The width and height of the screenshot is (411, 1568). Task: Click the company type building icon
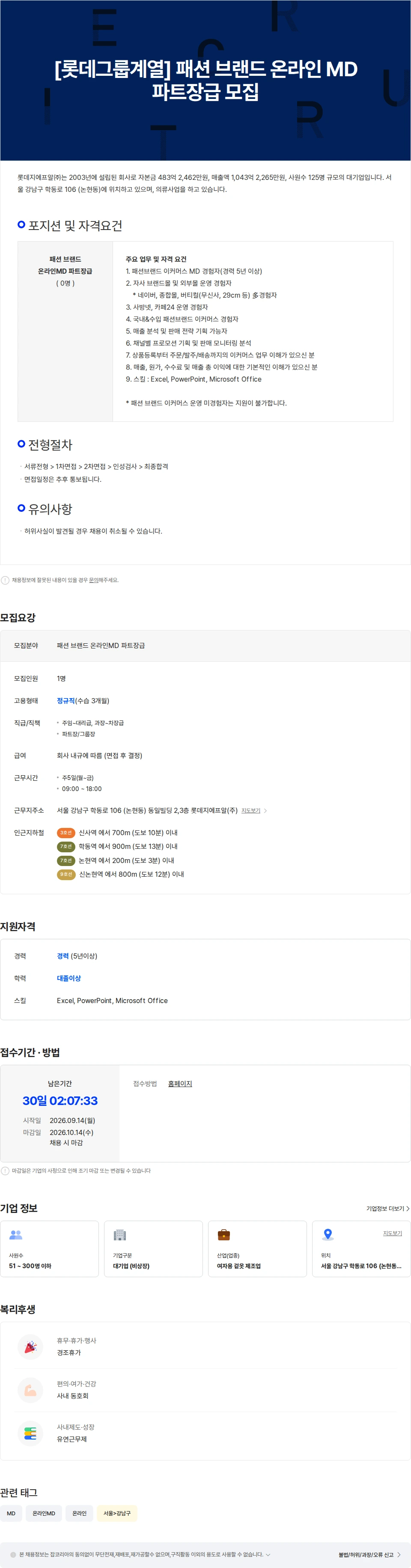120,1234
